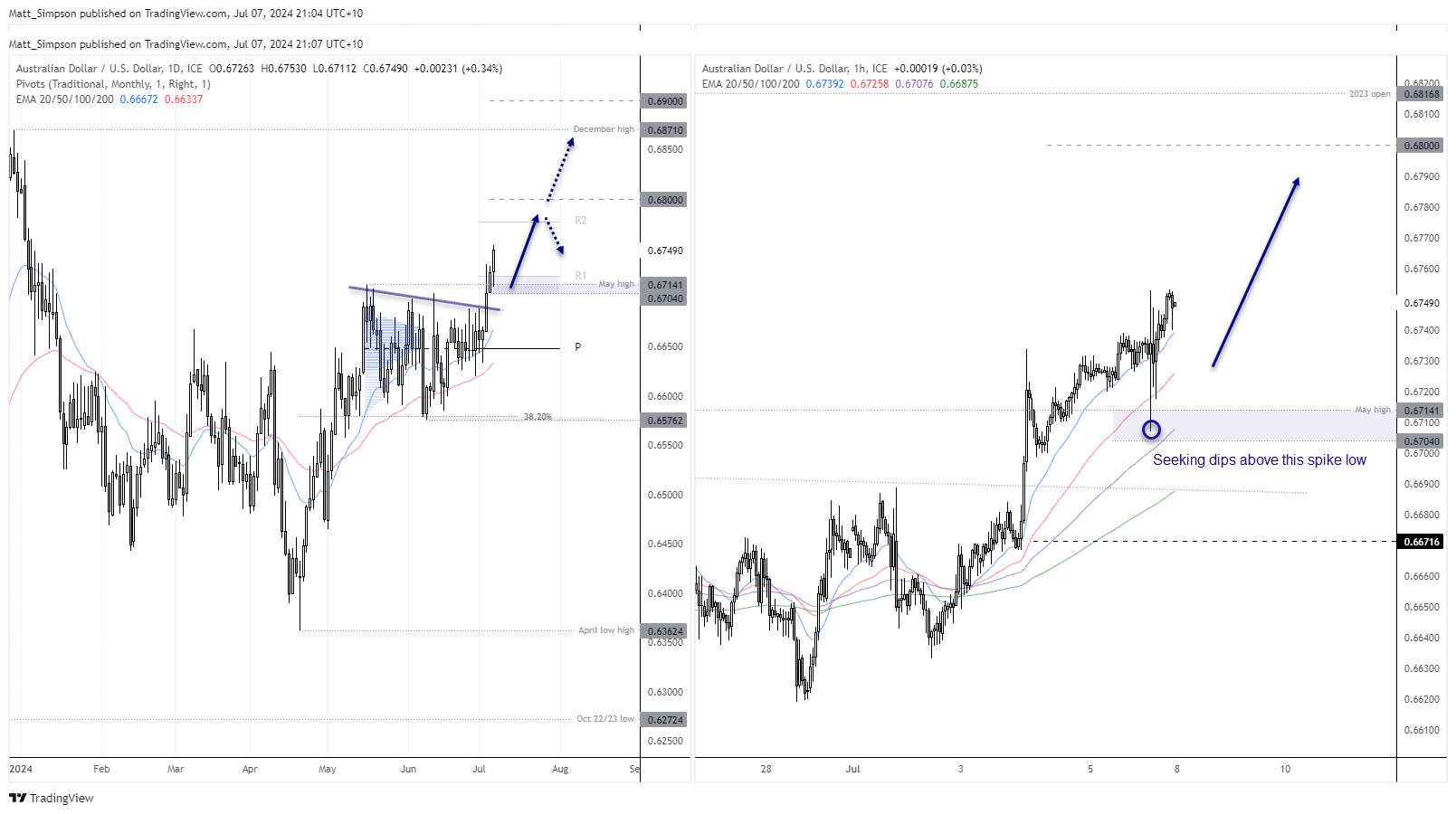Click the 'May high' label on daily chart
1456x814 pixels.
[x=616, y=284]
